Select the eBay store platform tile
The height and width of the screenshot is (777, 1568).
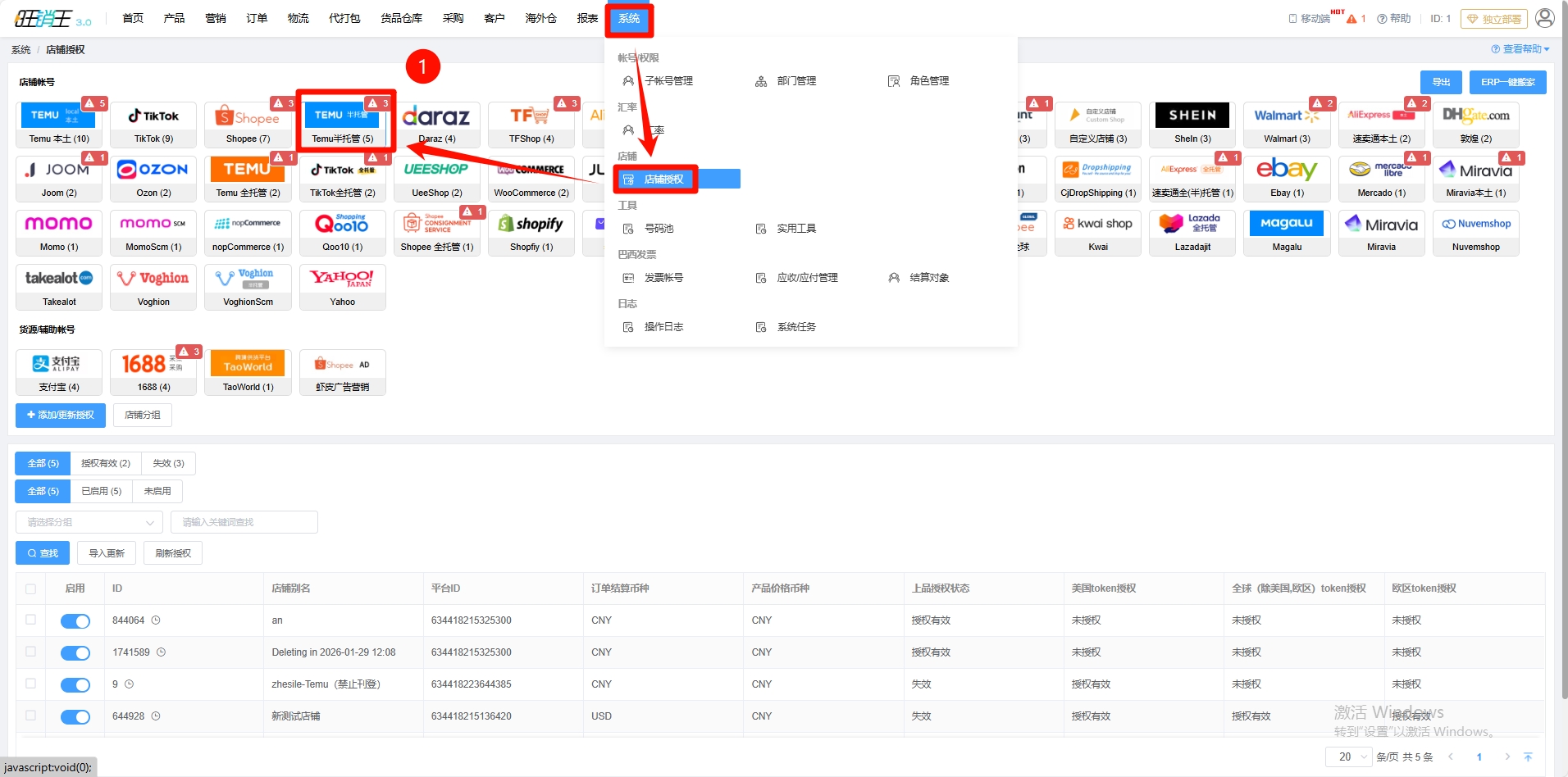tap(1286, 178)
